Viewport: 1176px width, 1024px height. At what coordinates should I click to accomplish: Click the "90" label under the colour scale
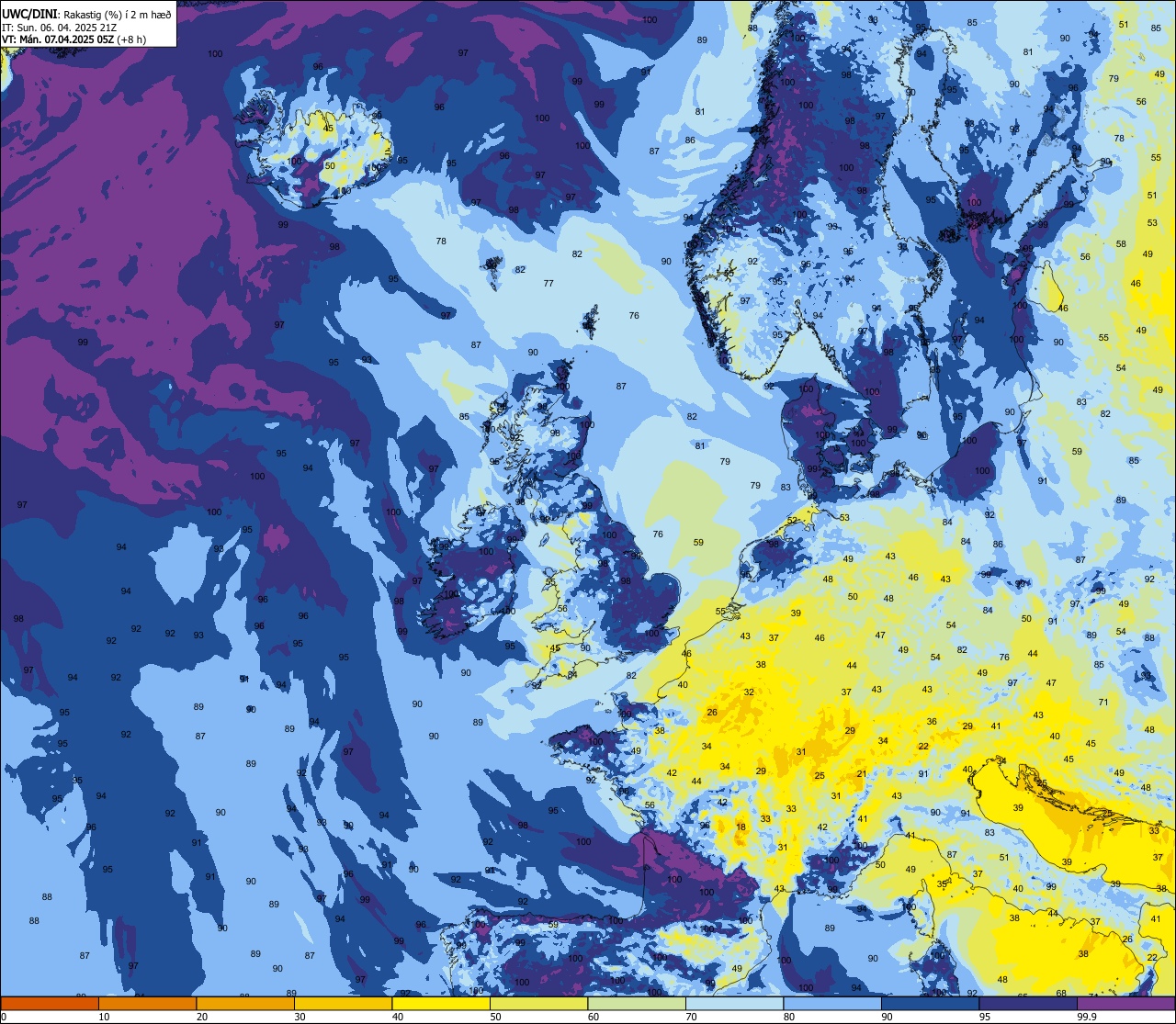(887, 1017)
